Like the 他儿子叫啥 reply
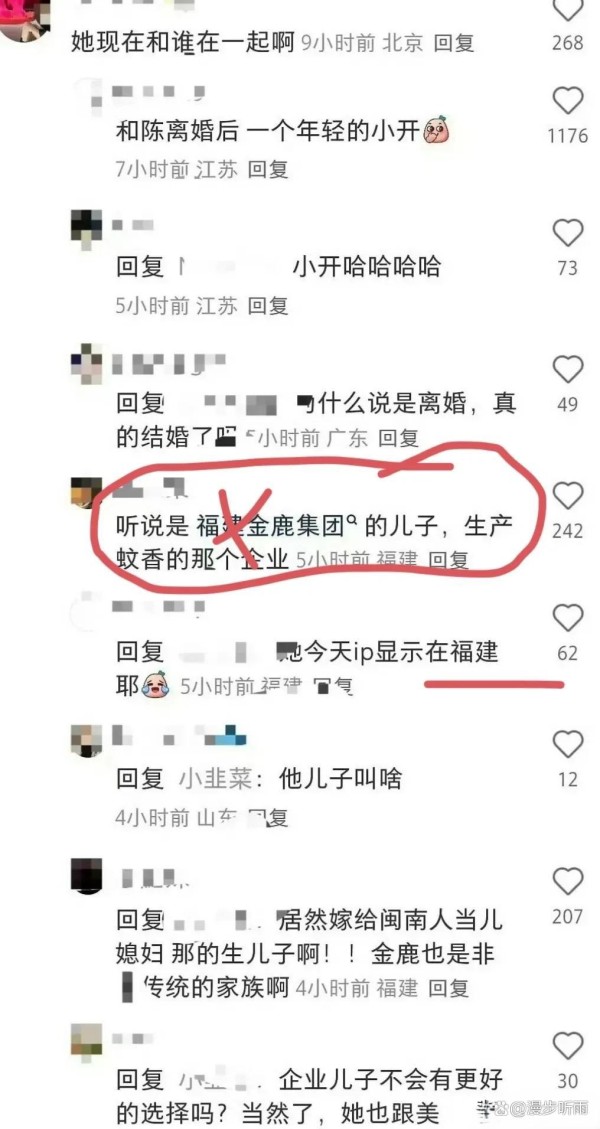The image size is (600, 1129). tap(568, 744)
